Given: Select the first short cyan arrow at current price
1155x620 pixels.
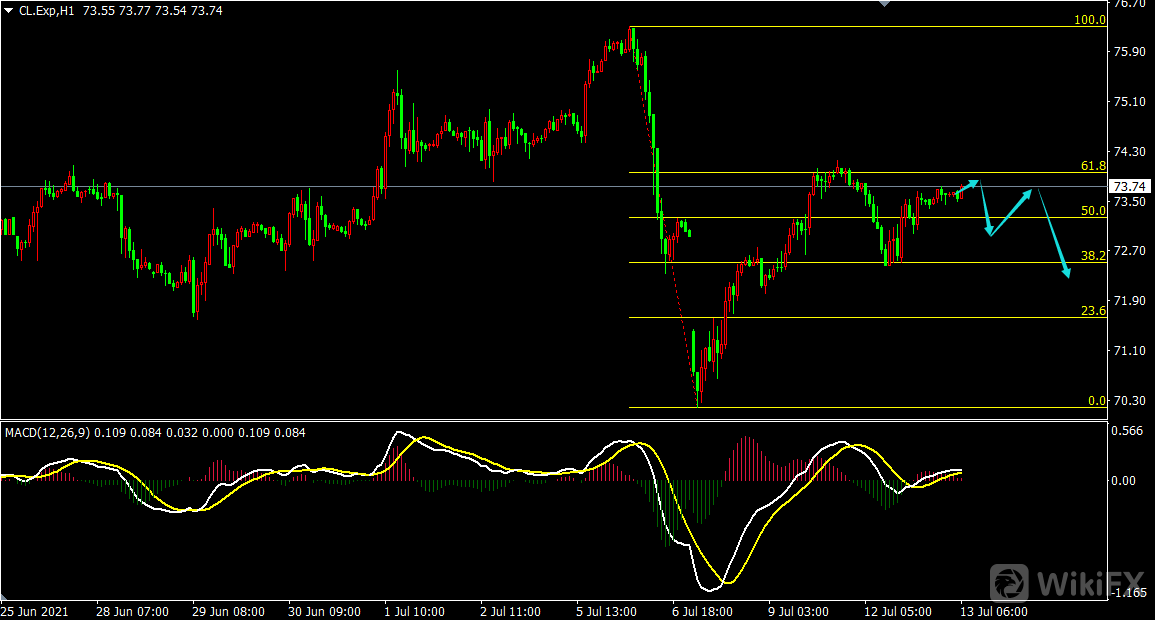Looking at the screenshot, I should coord(967,186).
